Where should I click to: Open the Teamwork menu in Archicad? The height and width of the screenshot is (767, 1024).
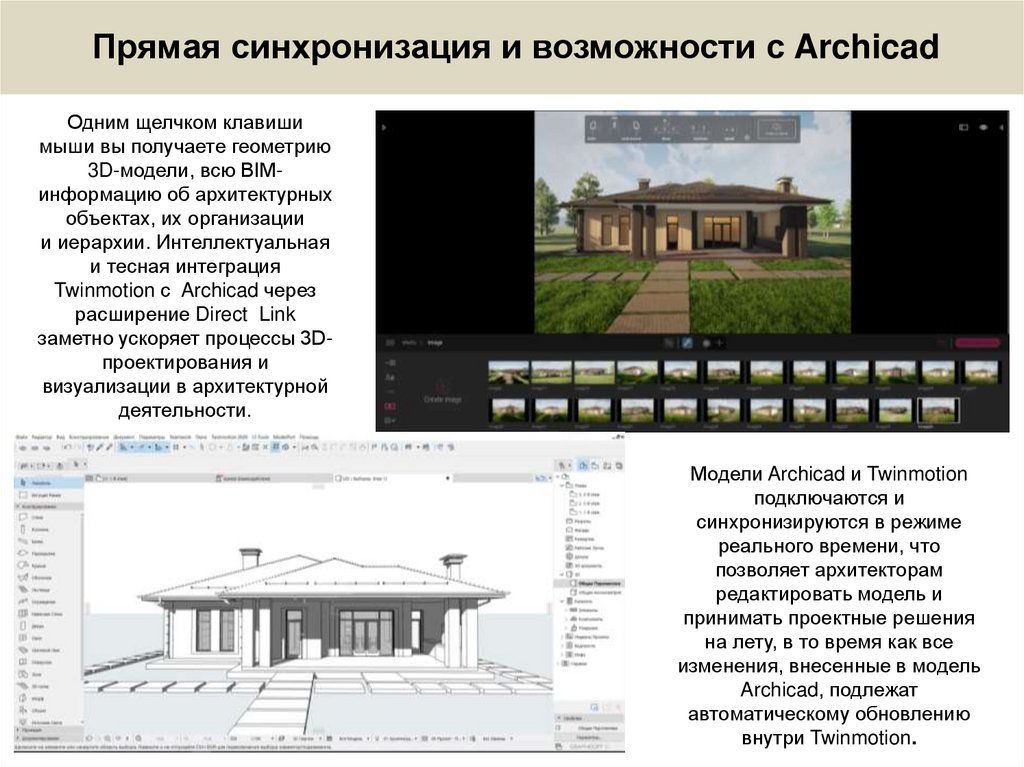coord(180,437)
